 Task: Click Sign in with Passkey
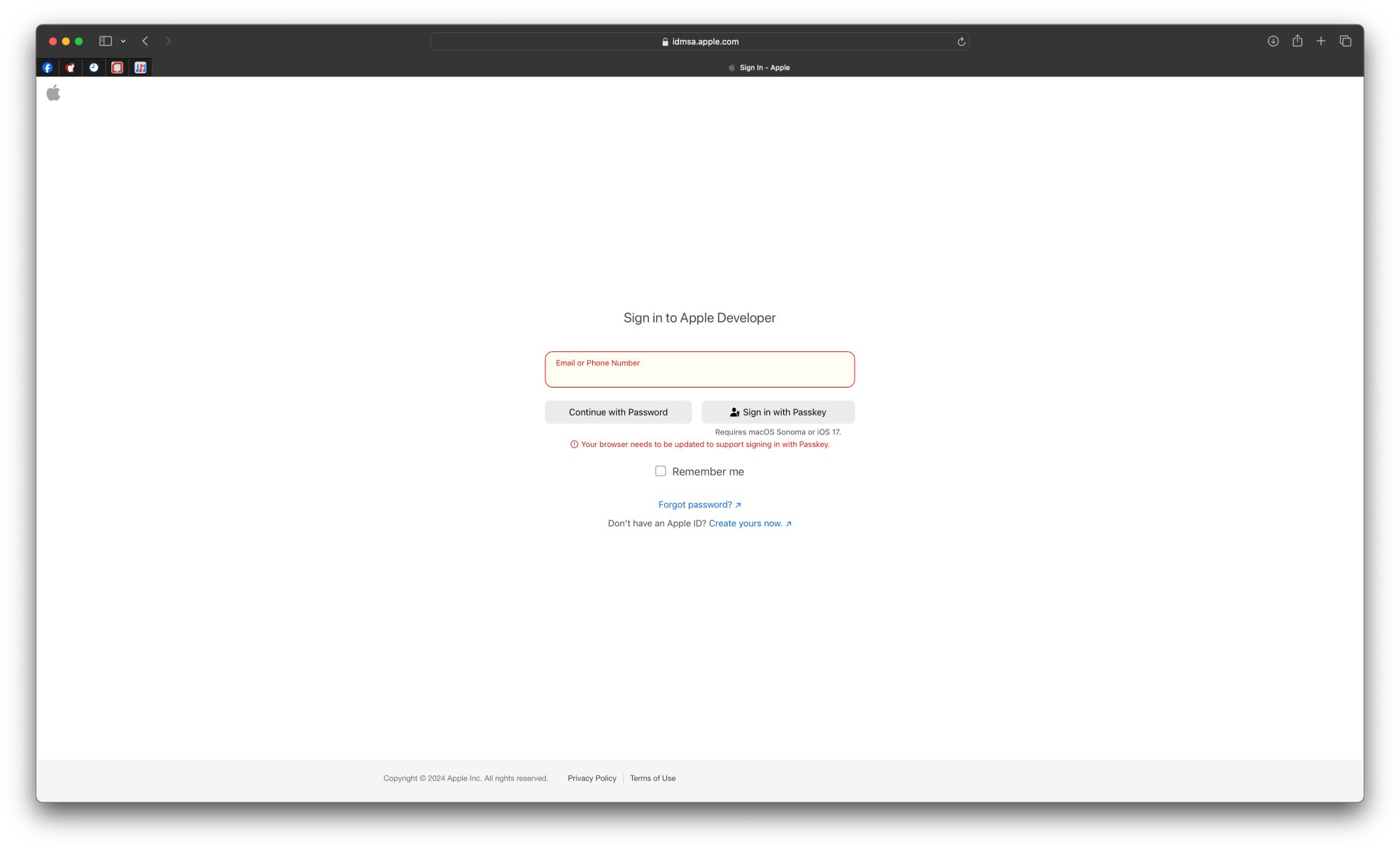[x=778, y=412]
